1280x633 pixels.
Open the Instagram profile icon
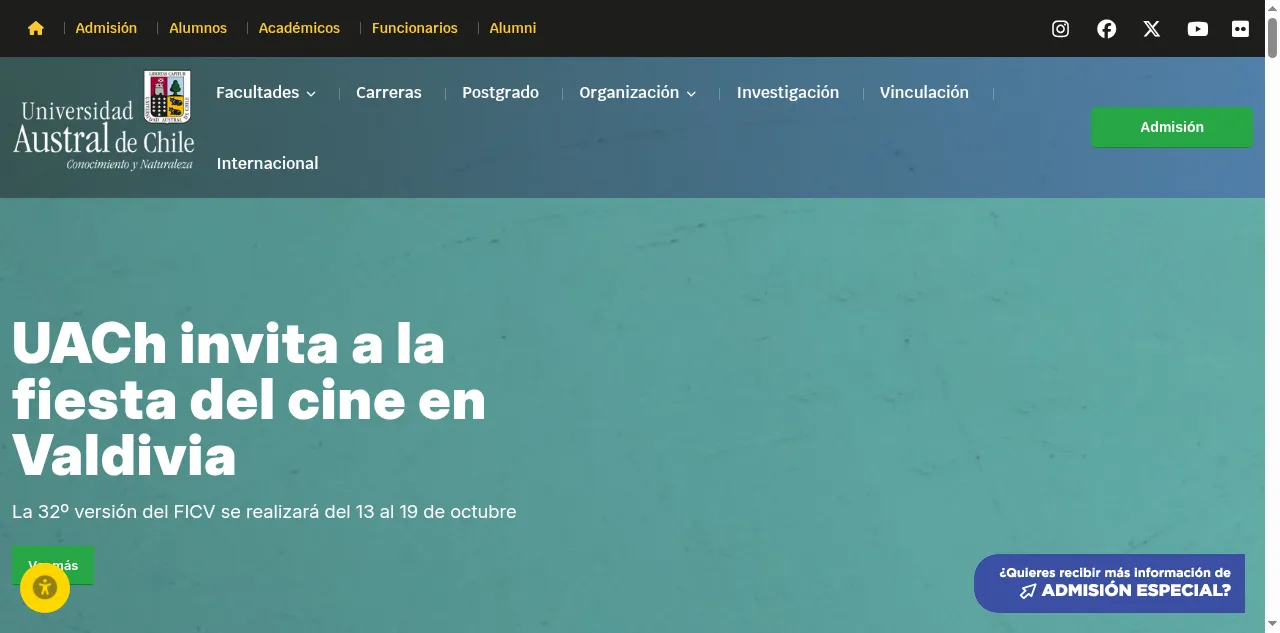tap(1061, 29)
